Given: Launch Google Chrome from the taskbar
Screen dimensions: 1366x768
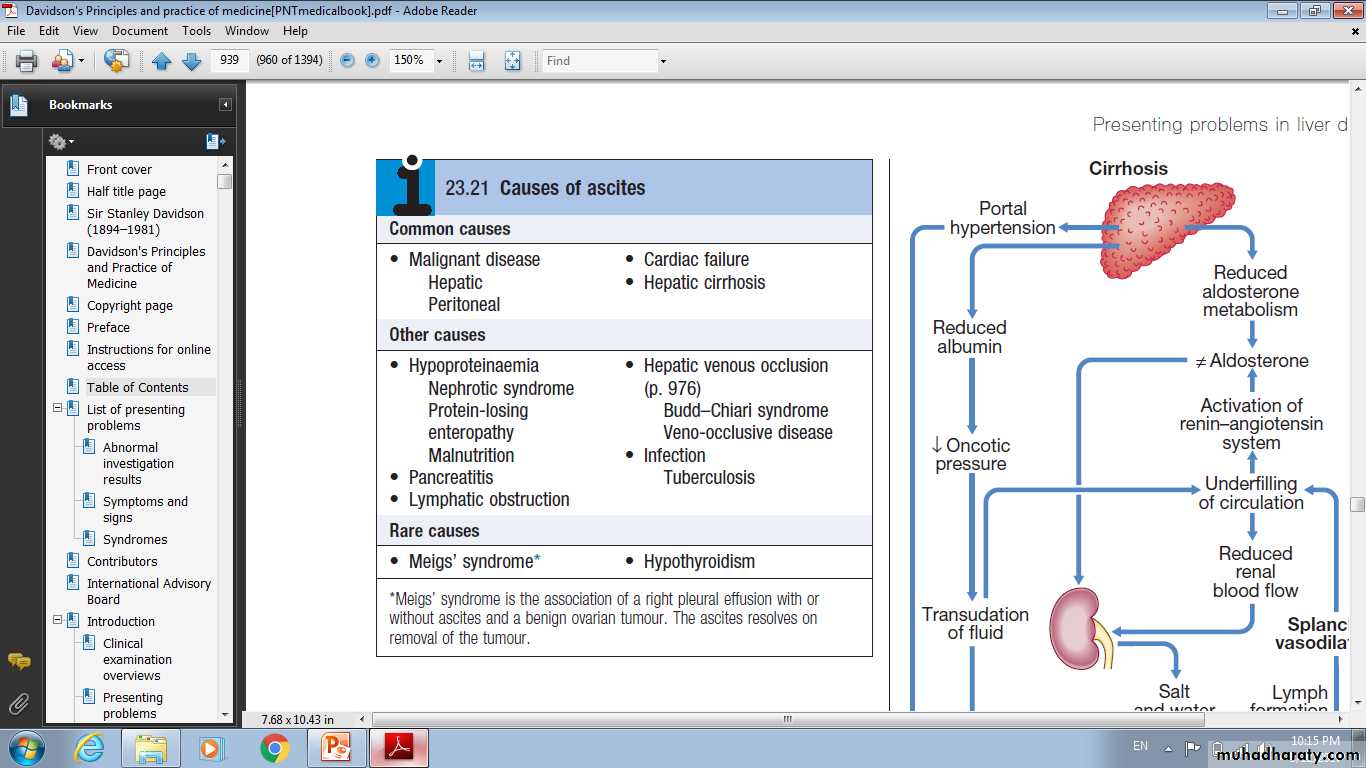Looking at the screenshot, I should point(274,748).
